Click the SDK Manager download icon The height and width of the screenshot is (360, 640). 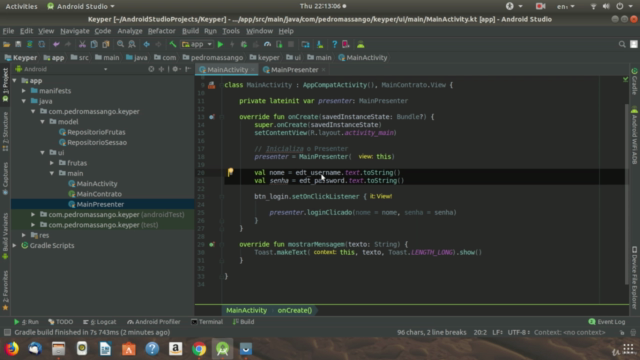(320, 44)
